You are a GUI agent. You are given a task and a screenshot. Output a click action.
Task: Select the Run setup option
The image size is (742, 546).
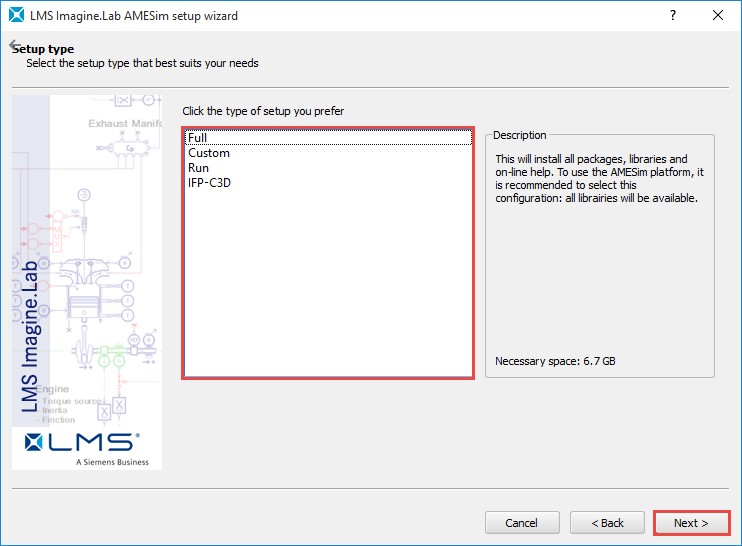pos(198,168)
